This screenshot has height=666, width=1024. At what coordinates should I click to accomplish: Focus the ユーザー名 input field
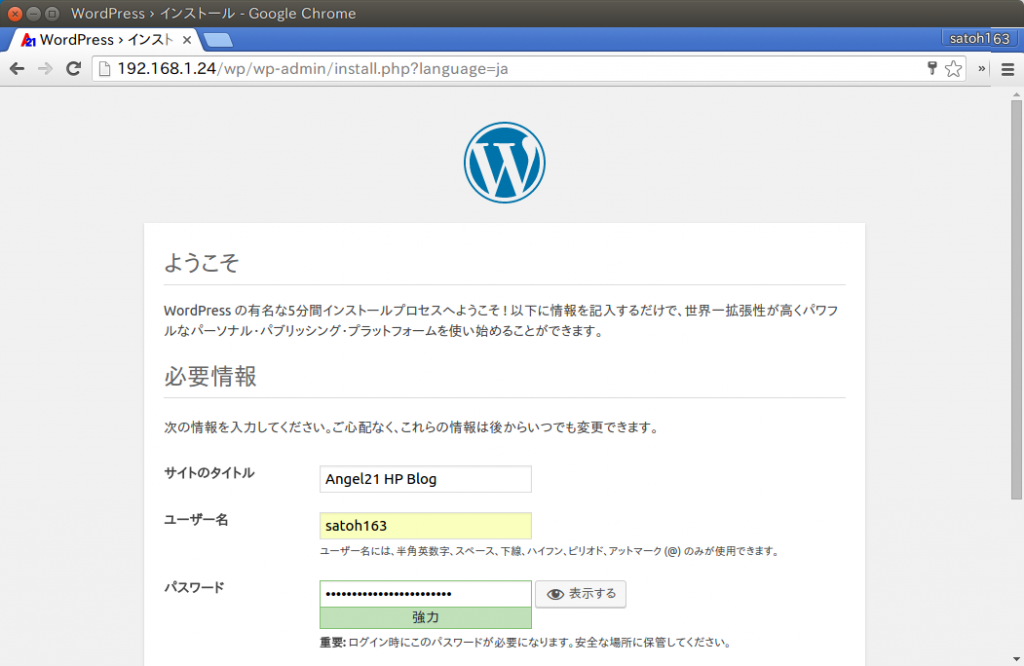coord(425,526)
